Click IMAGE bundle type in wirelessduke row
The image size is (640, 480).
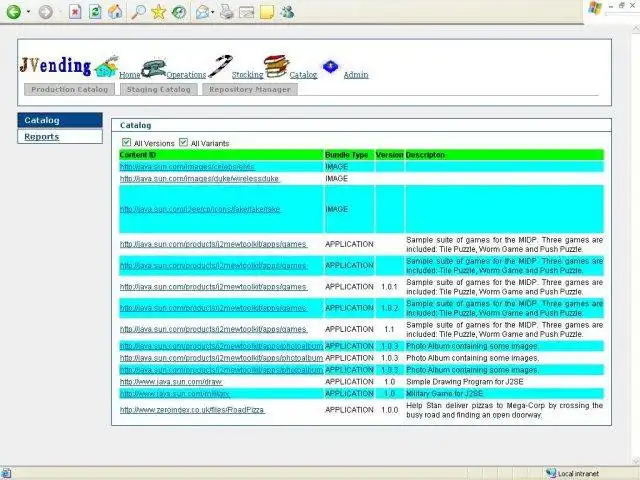[x=336, y=179]
